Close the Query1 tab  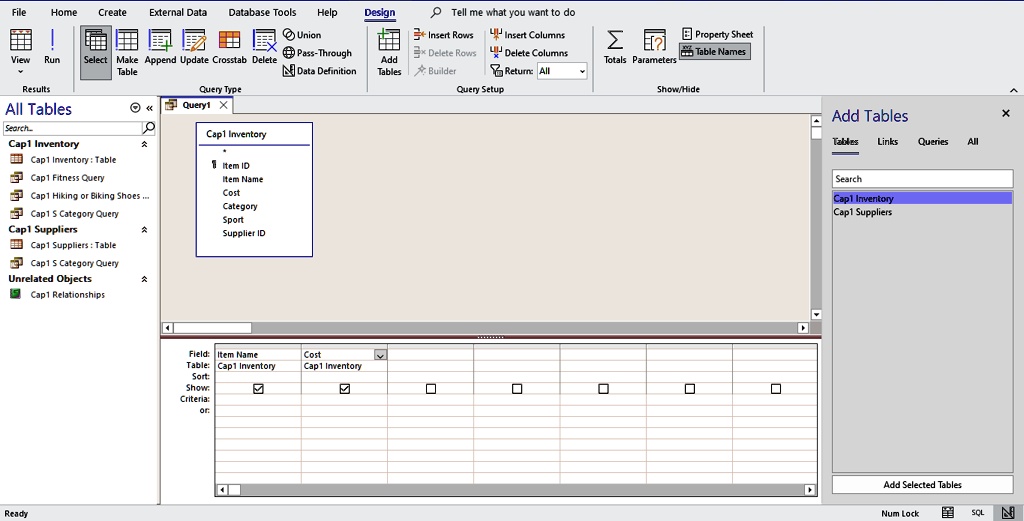tap(223, 104)
